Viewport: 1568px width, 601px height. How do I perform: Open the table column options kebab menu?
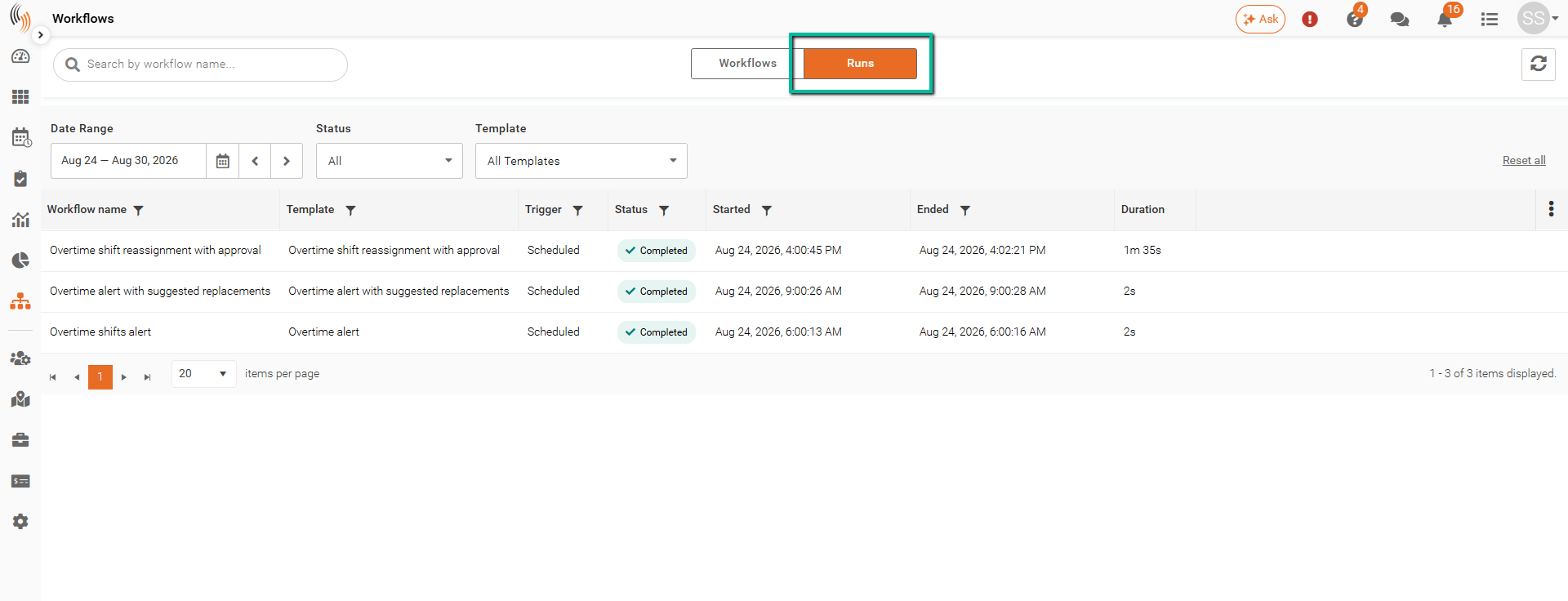pos(1551,209)
